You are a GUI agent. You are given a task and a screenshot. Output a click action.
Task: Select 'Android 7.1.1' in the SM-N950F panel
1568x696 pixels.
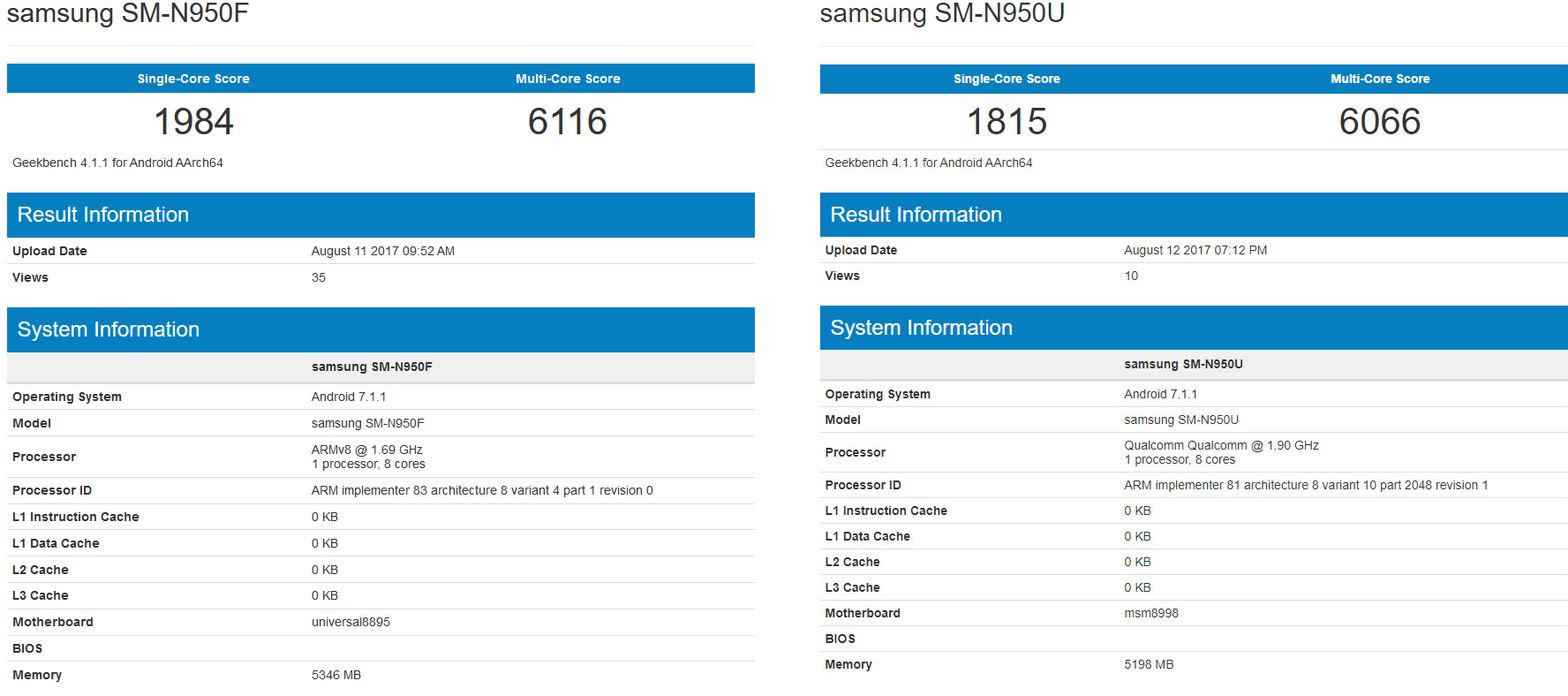pos(349,397)
